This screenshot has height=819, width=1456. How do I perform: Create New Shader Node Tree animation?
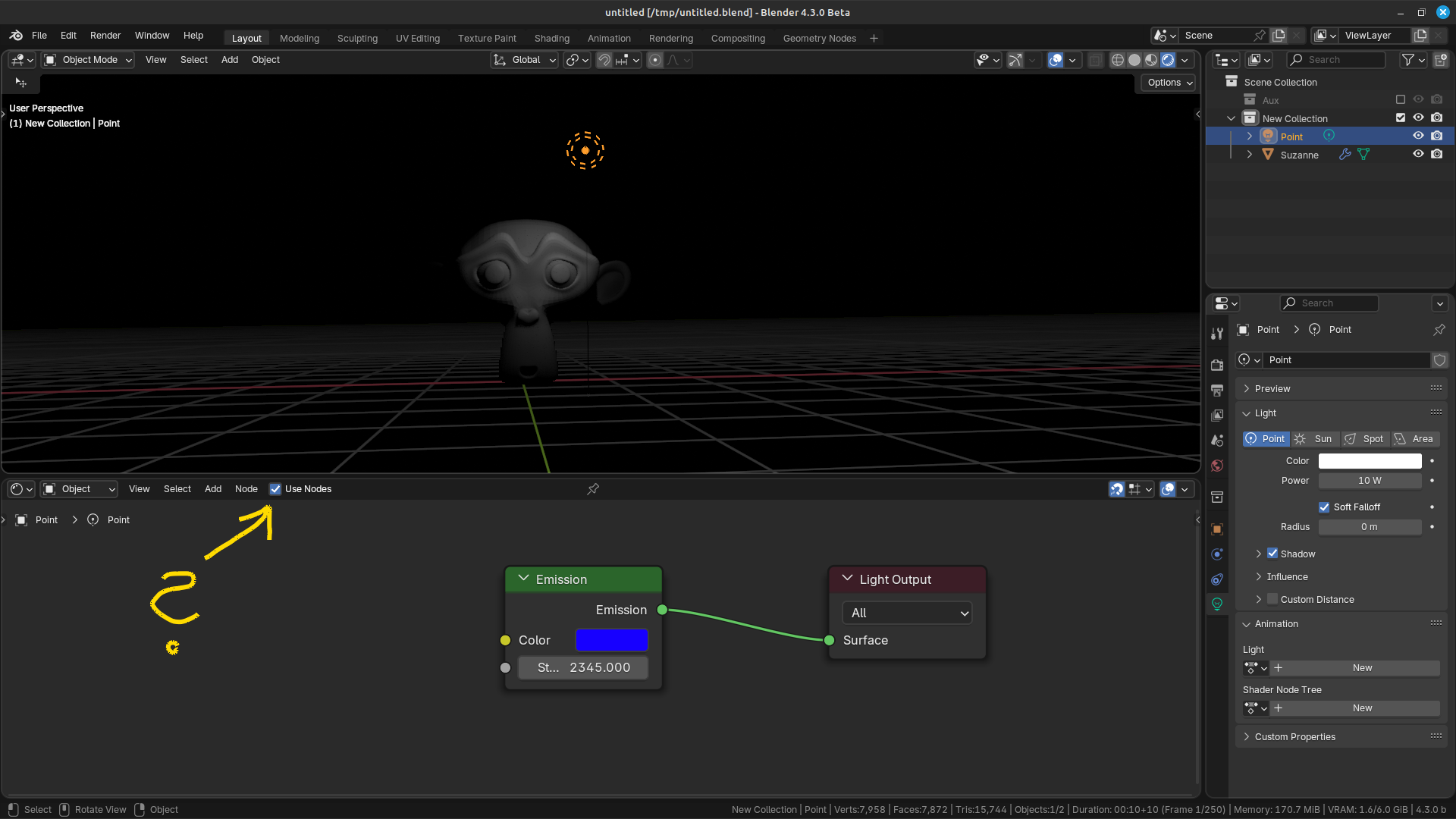tap(1362, 708)
